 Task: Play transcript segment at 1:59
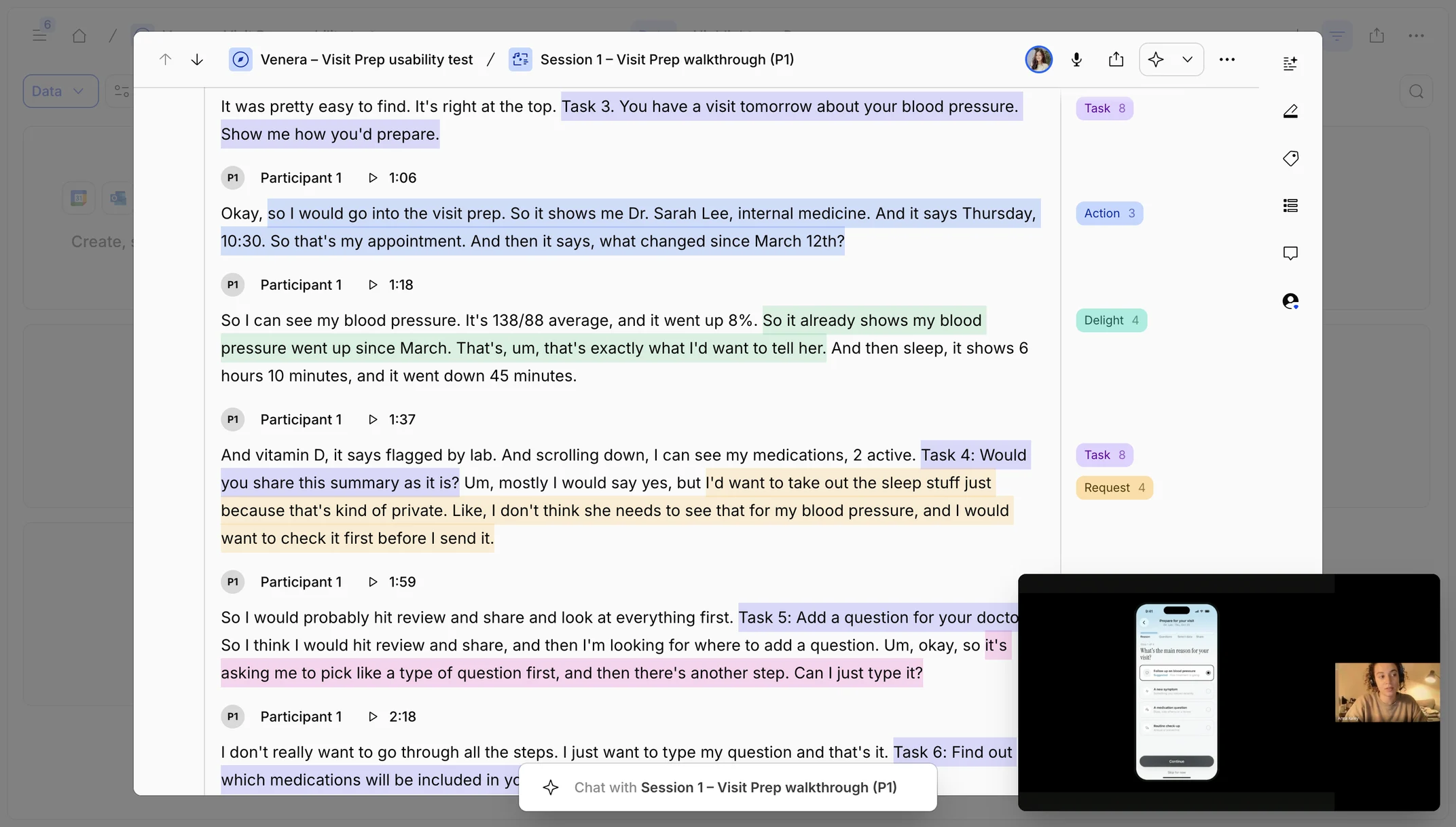[x=373, y=582]
